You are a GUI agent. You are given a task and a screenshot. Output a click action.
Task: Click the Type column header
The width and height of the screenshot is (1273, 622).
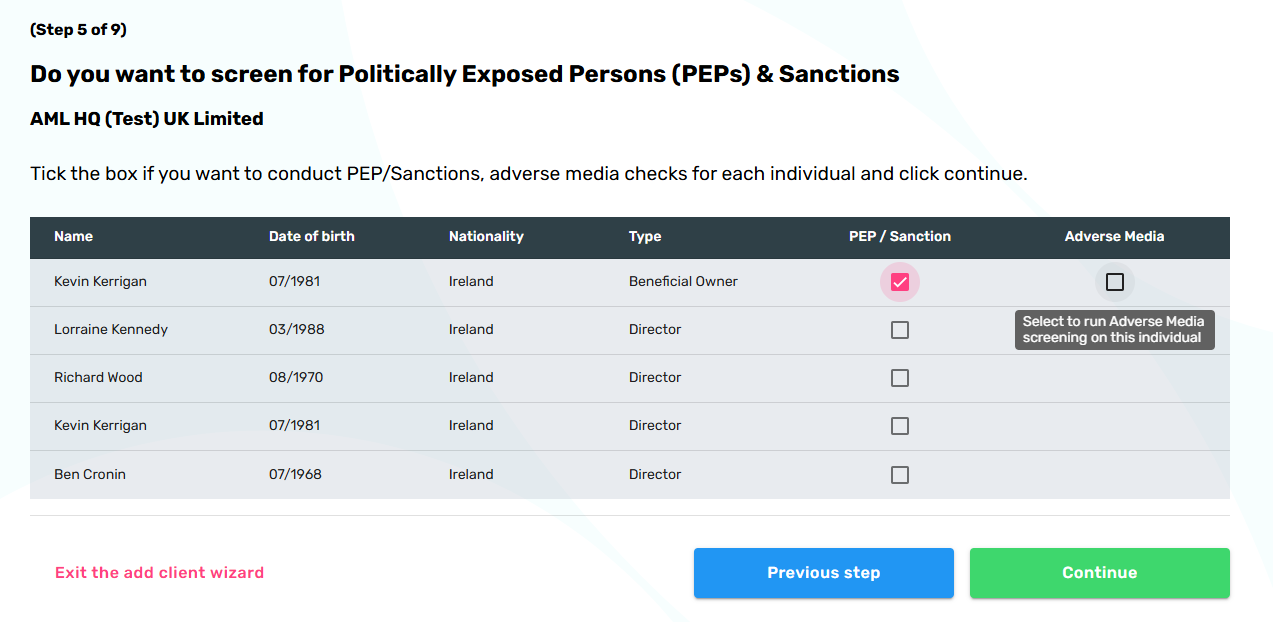coord(645,237)
